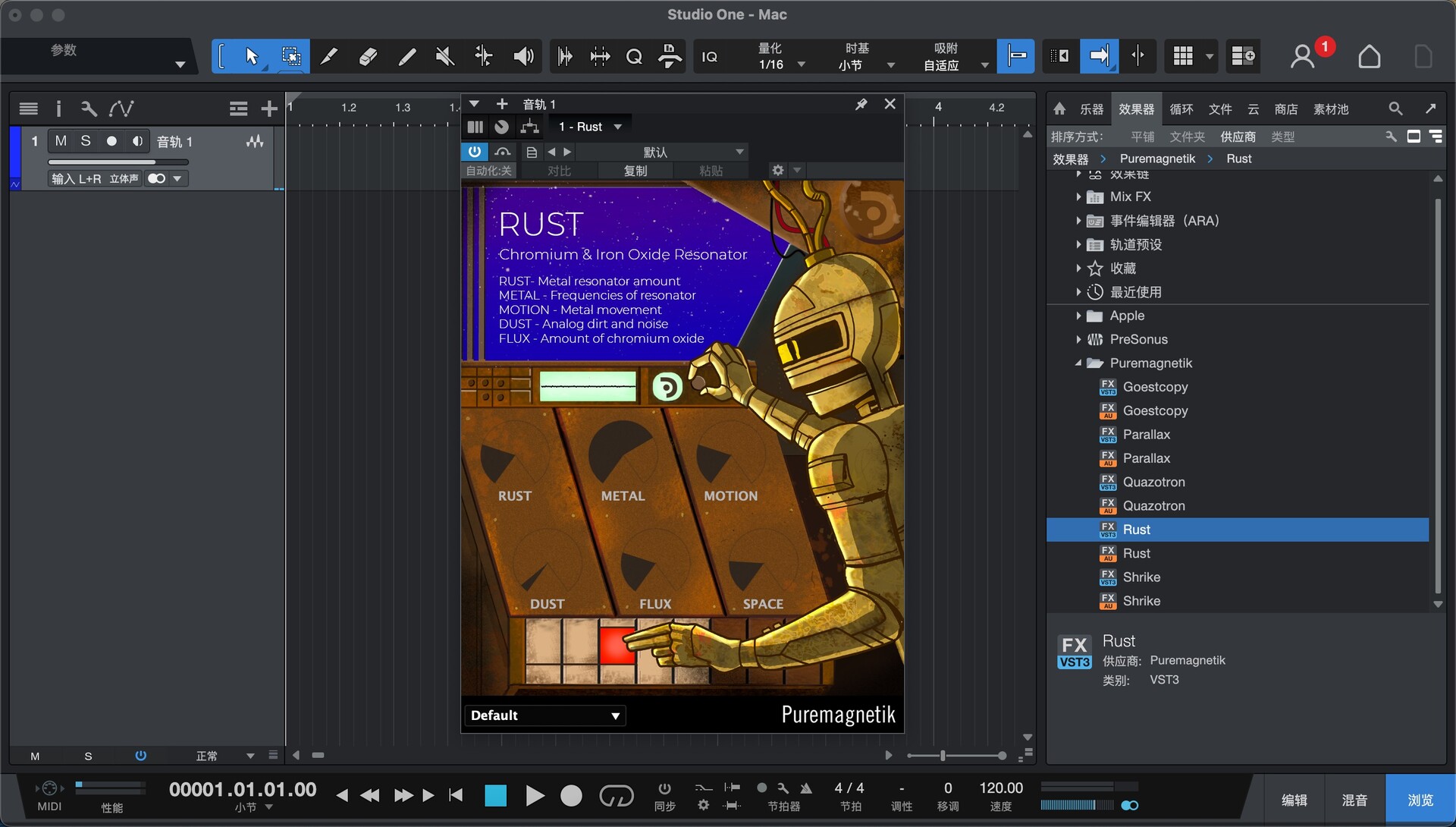
Task: Open the 1 - Rust insert dropdown
Action: (590, 127)
